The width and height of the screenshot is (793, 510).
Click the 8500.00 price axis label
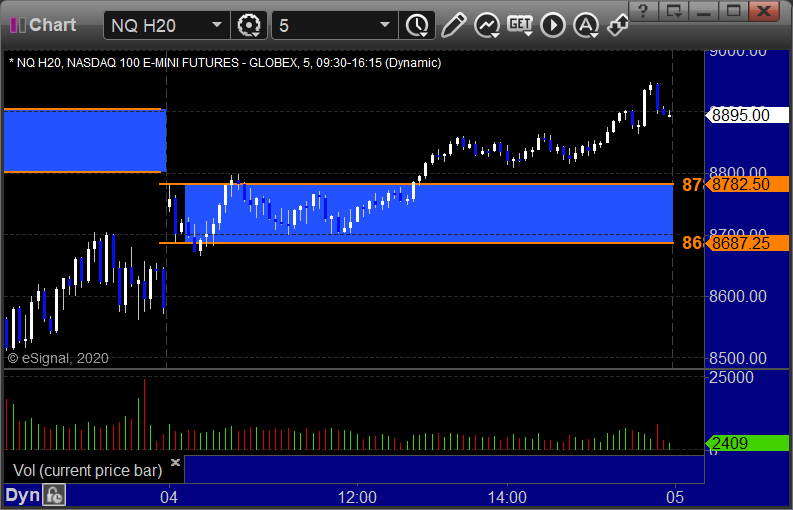[x=737, y=358]
